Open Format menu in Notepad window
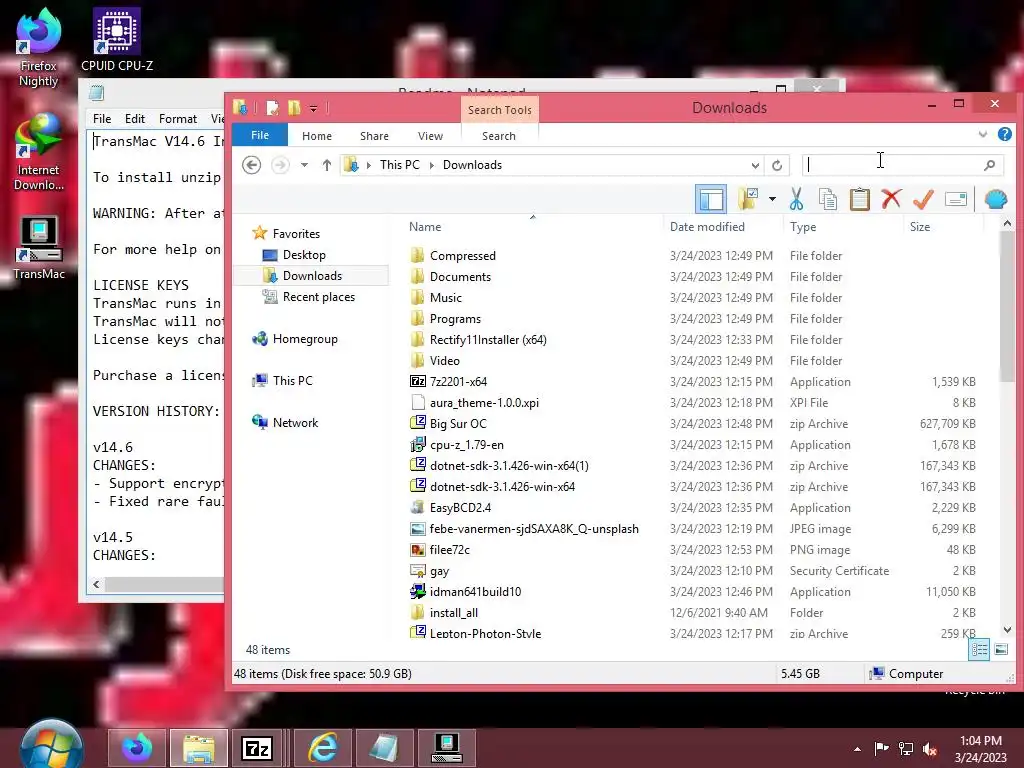 (x=178, y=119)
